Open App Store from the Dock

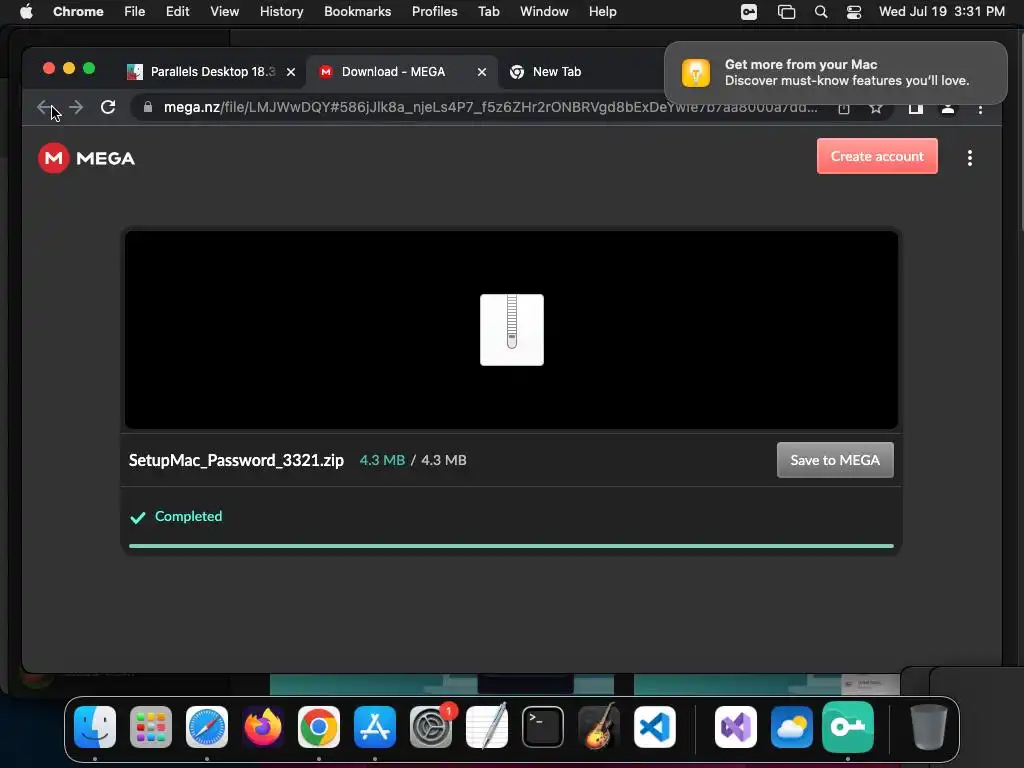(375, 727)
